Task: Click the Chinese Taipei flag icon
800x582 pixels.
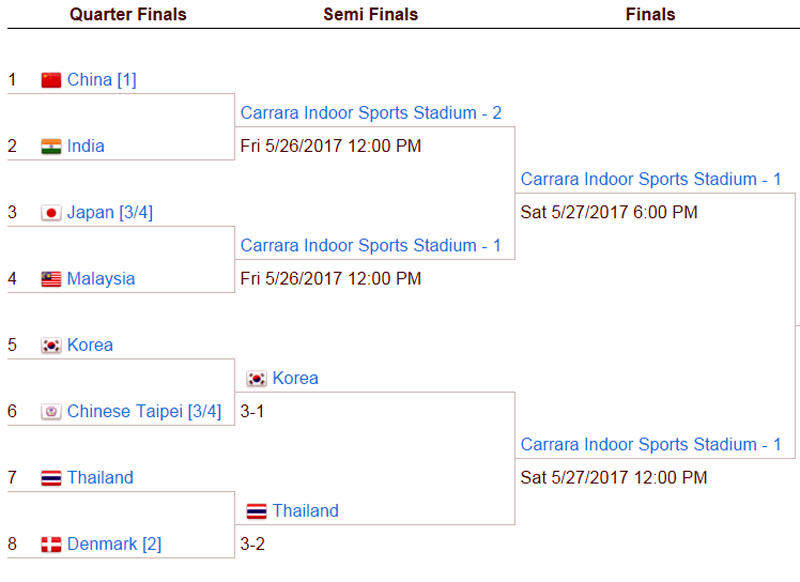Action: [51, 412]
